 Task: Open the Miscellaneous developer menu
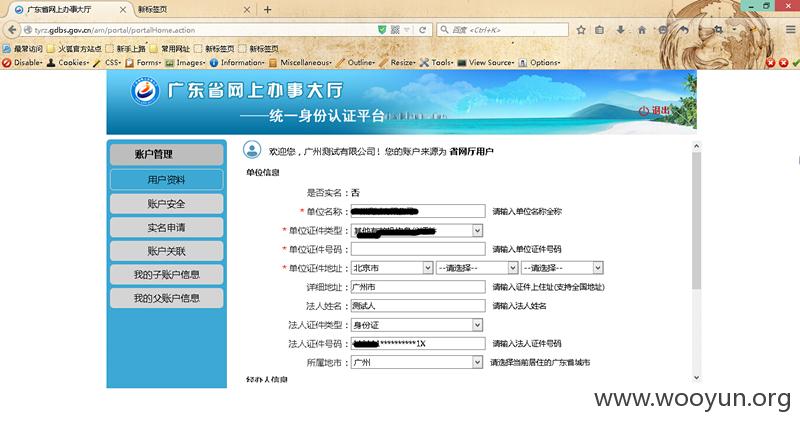coord(301,63)
